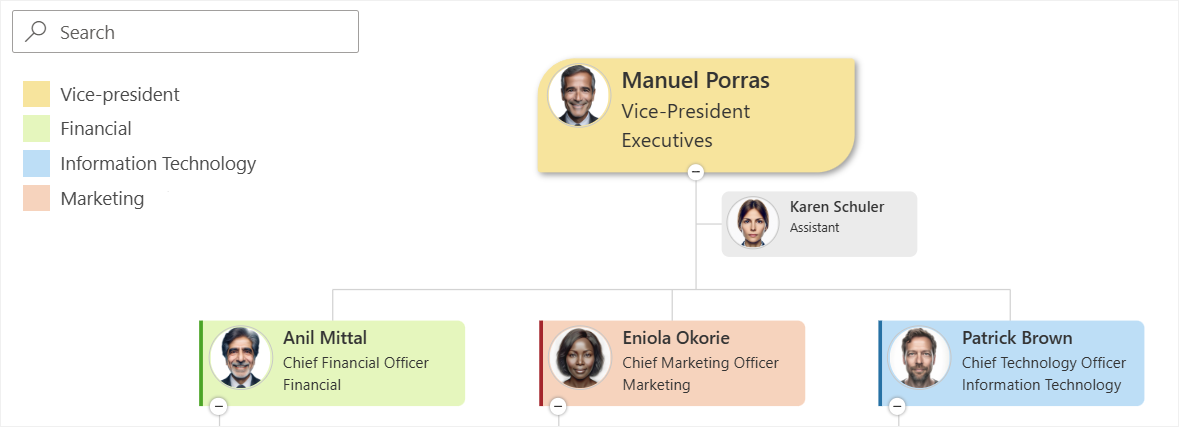Click the Information Technology blue swatch

[37, 164]
